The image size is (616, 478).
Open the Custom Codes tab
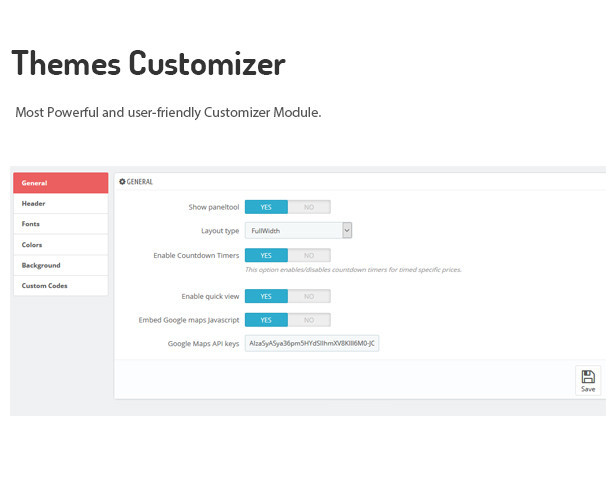60,286
